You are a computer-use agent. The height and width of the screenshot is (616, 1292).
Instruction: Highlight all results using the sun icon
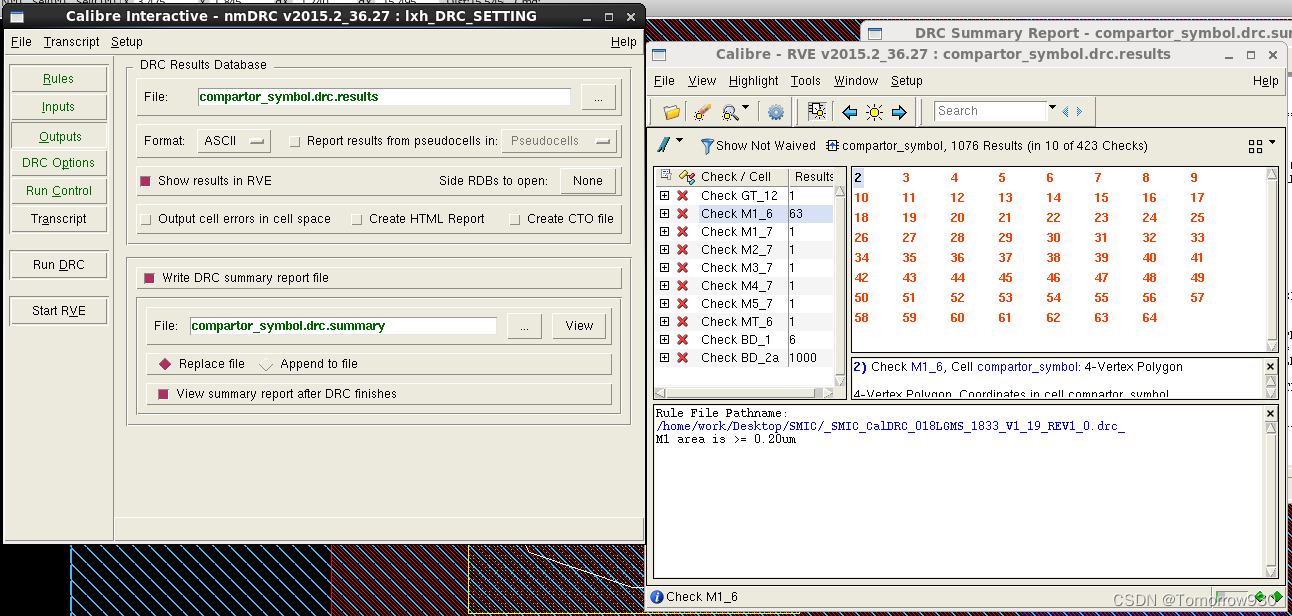pyautogui.click(x=873, y=112)
